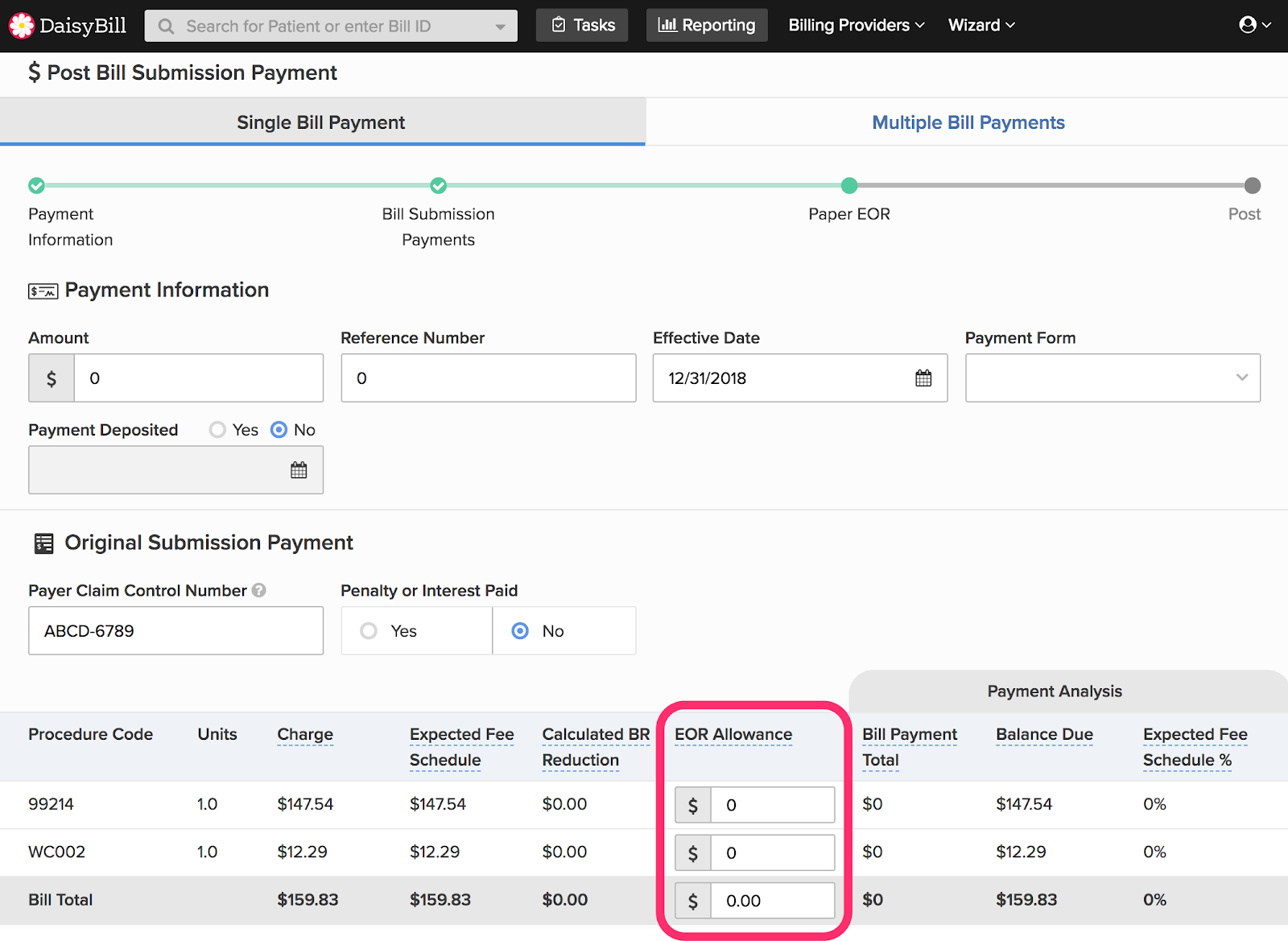Choose Yes for Penalty or Interest Paid
This screenshot has width=1288, height=941.
tap(369, 631)
